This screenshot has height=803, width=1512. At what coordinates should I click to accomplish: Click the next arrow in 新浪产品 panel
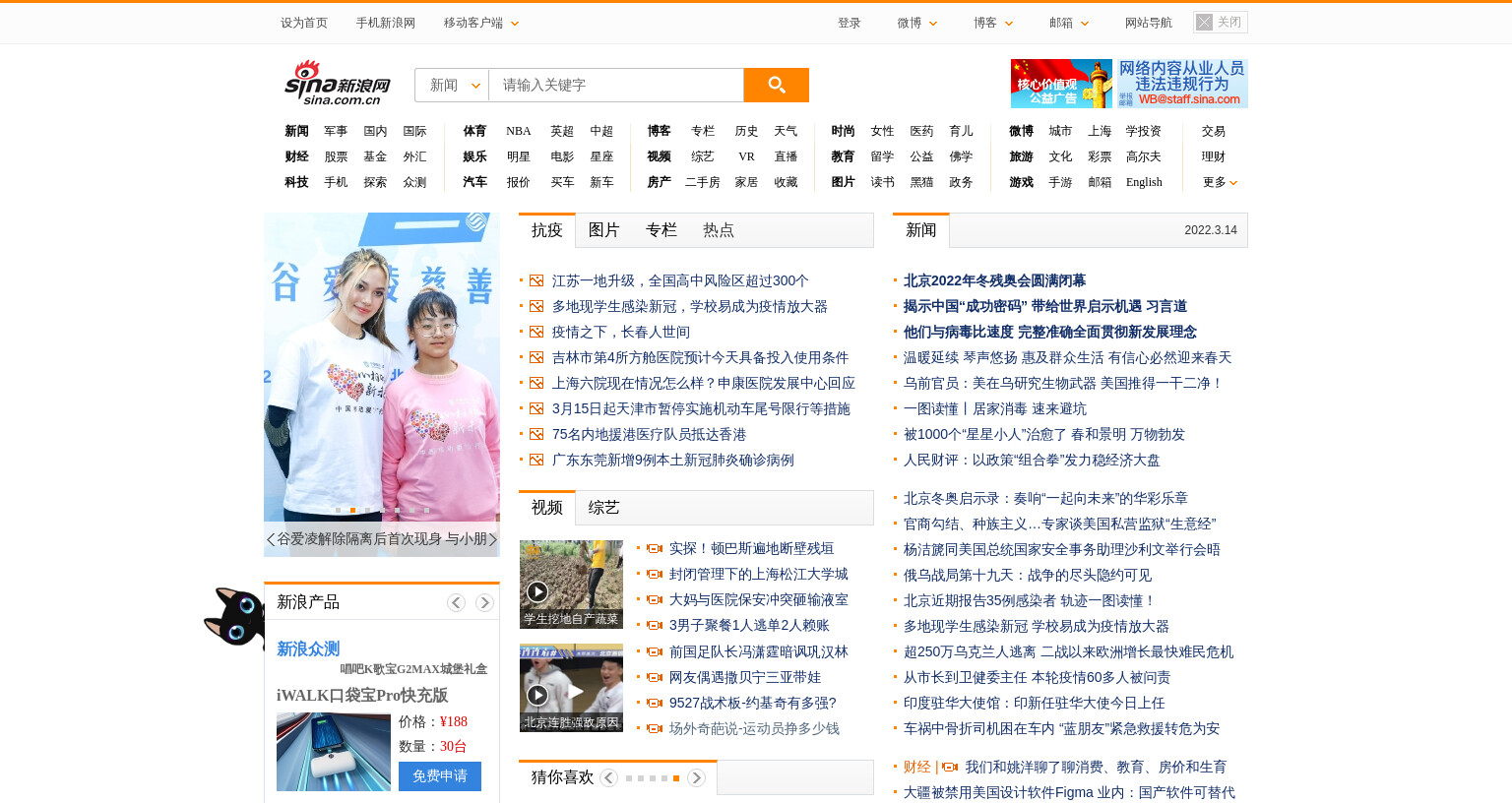484,602
